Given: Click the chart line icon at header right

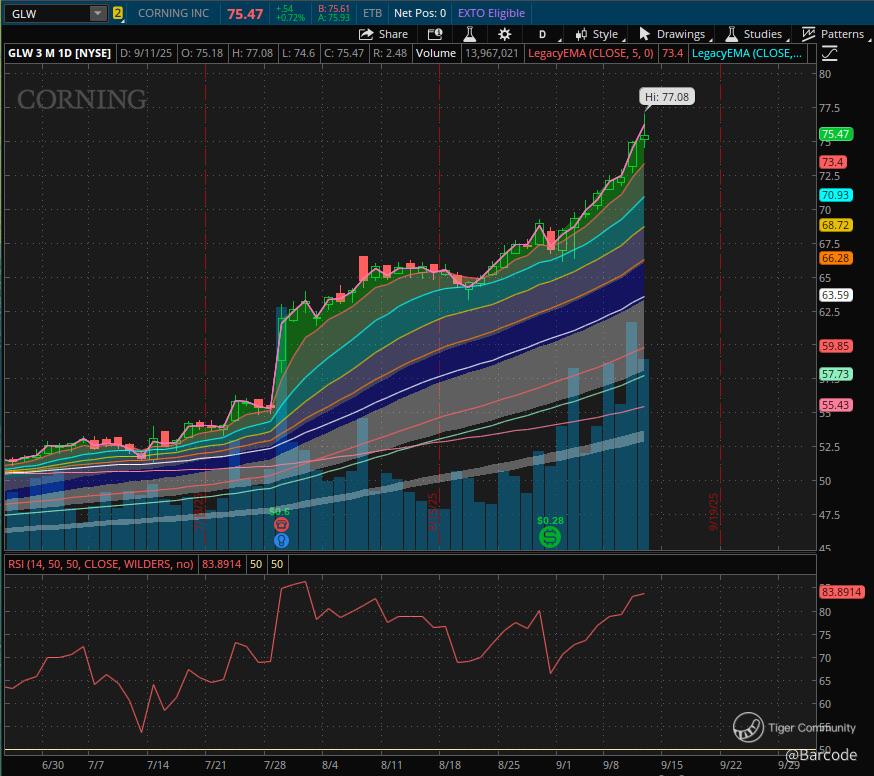Looking at the screenshot, I should [829, 54].
